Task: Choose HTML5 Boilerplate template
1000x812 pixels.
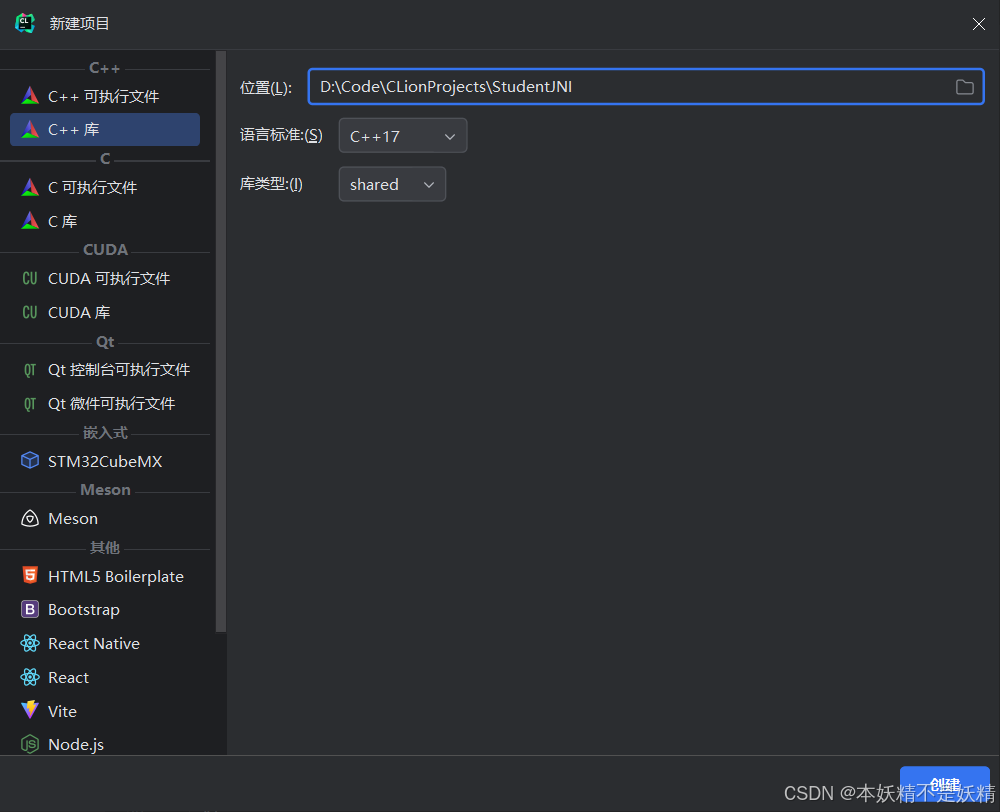Action: coord(105,576)
